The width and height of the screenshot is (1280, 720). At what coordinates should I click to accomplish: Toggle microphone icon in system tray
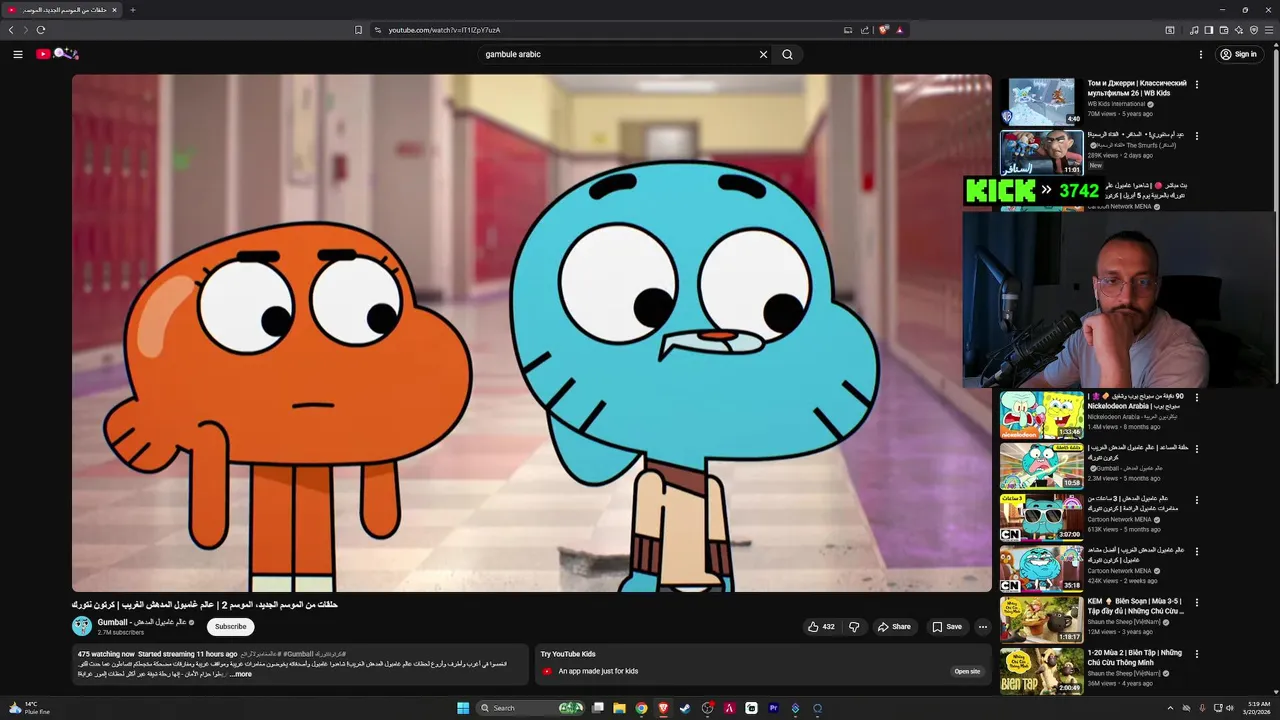point(1202,708)
